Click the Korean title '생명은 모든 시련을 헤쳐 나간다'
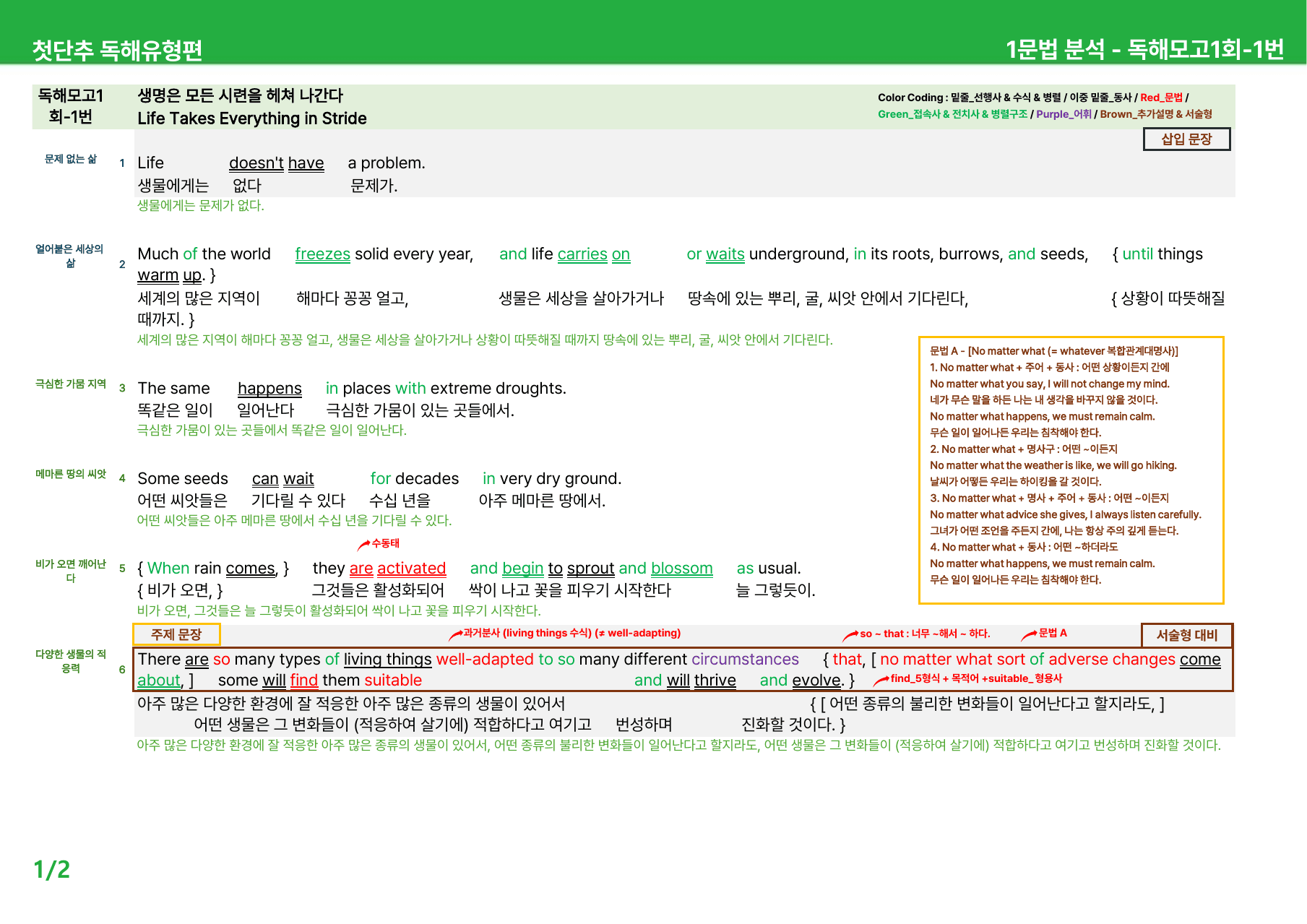This screenshot has height=924, width=1307. [x=241, y=95]
